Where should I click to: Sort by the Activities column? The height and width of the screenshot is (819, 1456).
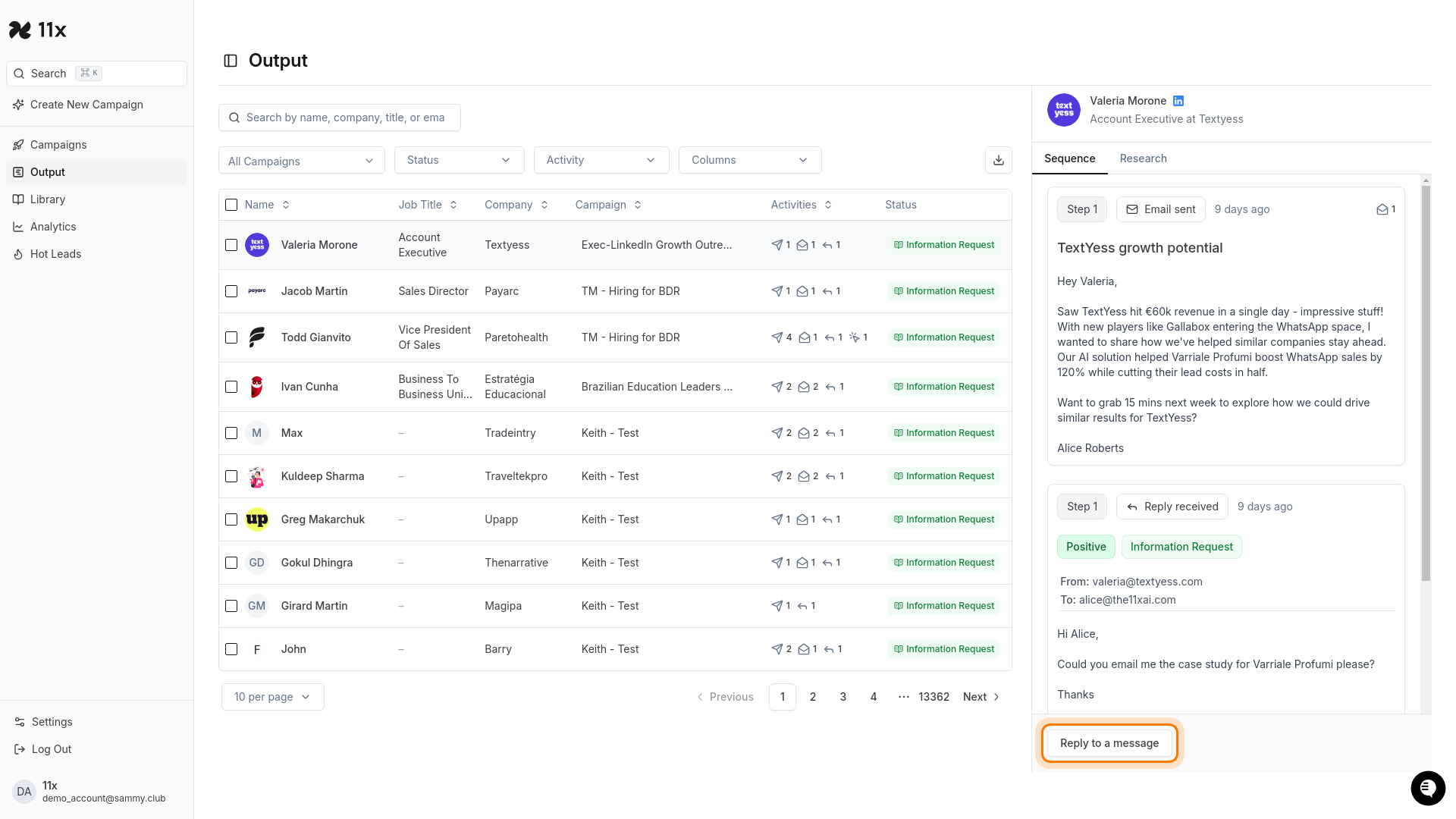(802, 205)
